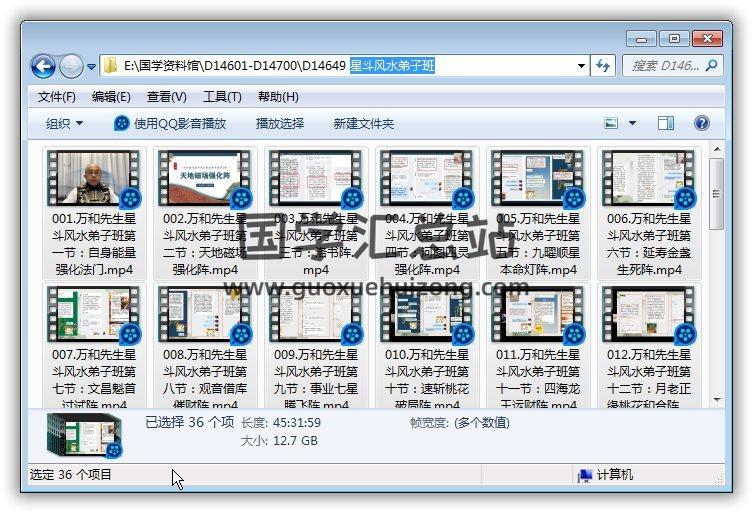Open the 查看(V) menu

[x=166, y=97]
